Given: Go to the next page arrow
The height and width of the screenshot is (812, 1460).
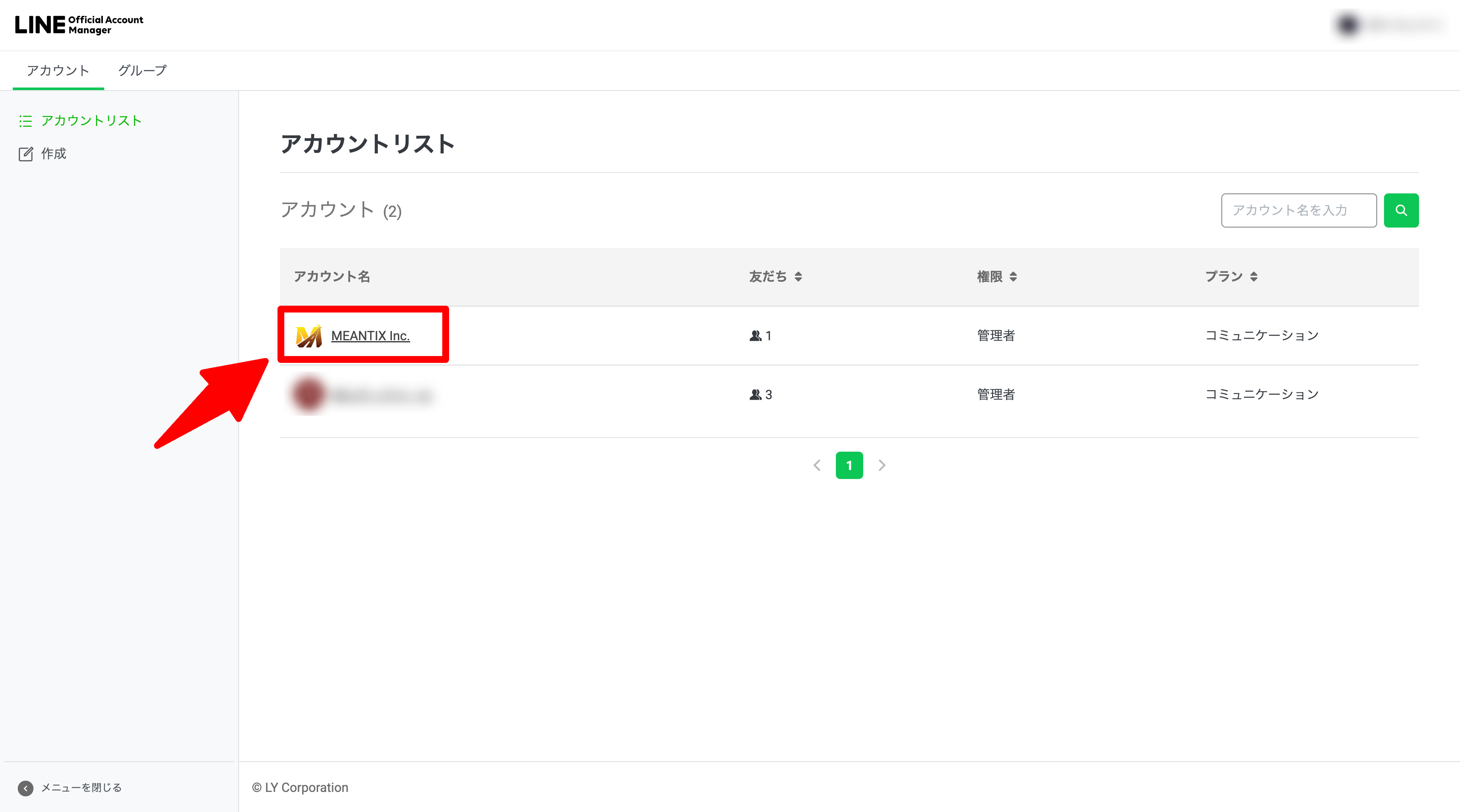Looking at the screenshot, I should pyautogui.click(x=882, y=465).
